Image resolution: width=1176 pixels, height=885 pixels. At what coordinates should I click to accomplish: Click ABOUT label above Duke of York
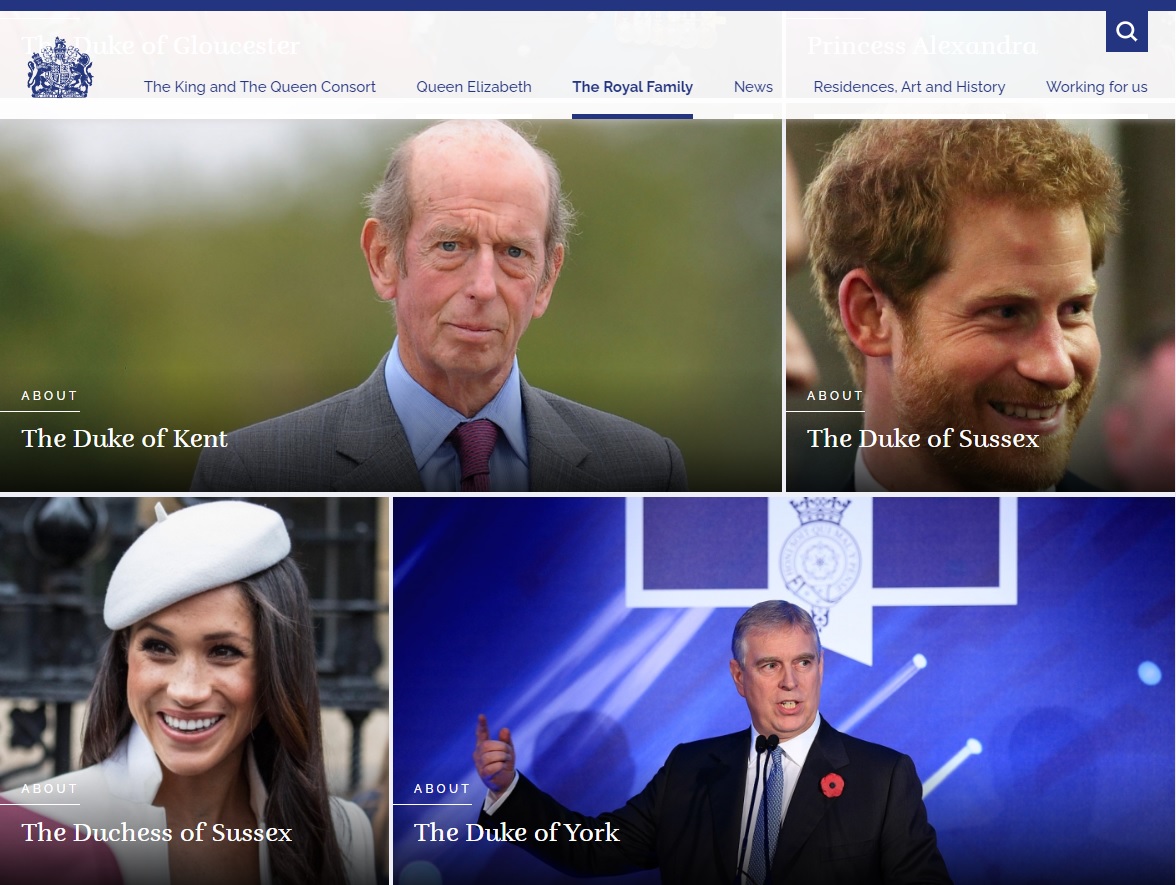coord(442,788)
